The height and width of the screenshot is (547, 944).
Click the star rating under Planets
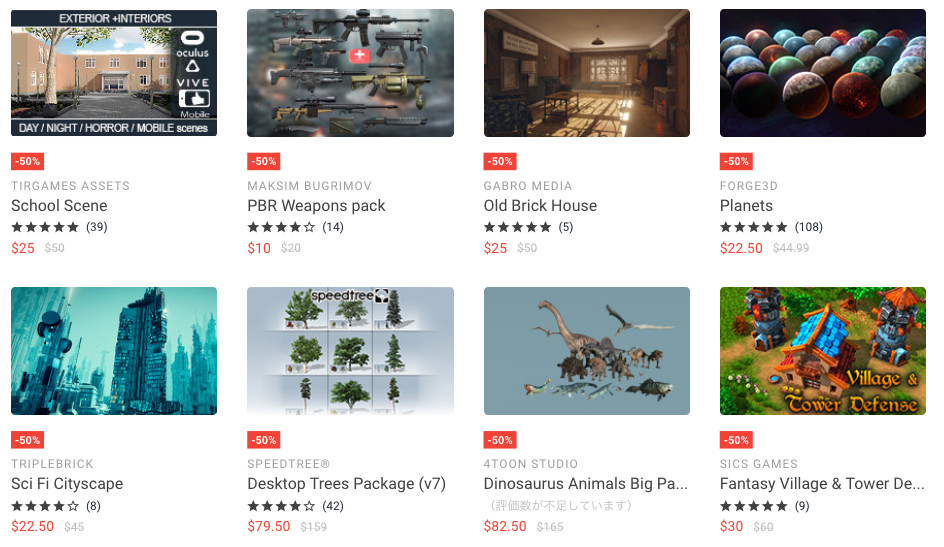(753, 227)
